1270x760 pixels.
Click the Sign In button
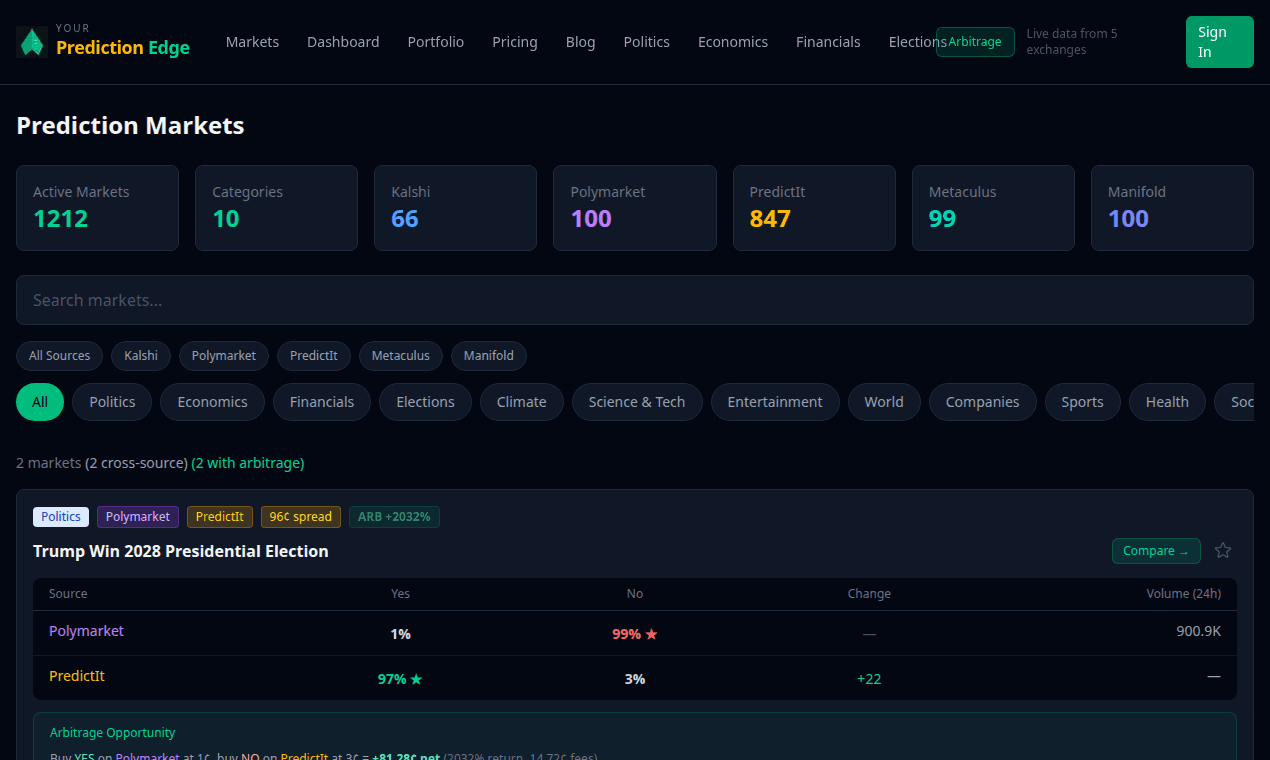(x=1219, y=41)
